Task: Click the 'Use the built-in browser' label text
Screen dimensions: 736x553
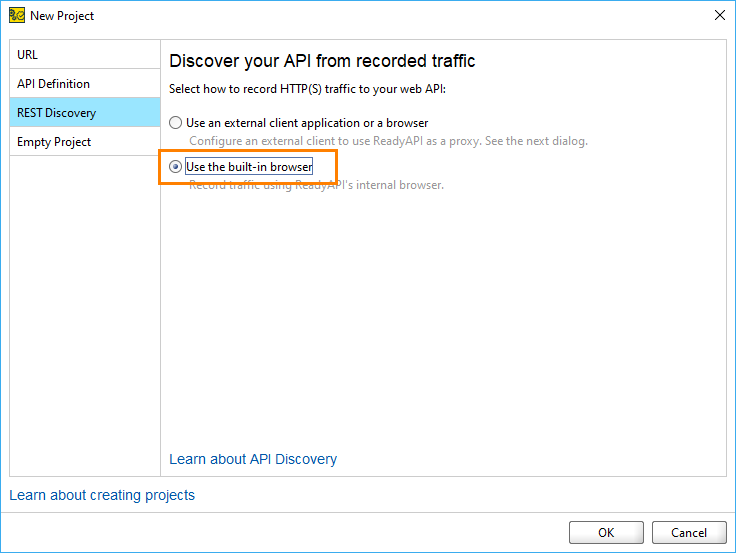Action: [249, 167]
